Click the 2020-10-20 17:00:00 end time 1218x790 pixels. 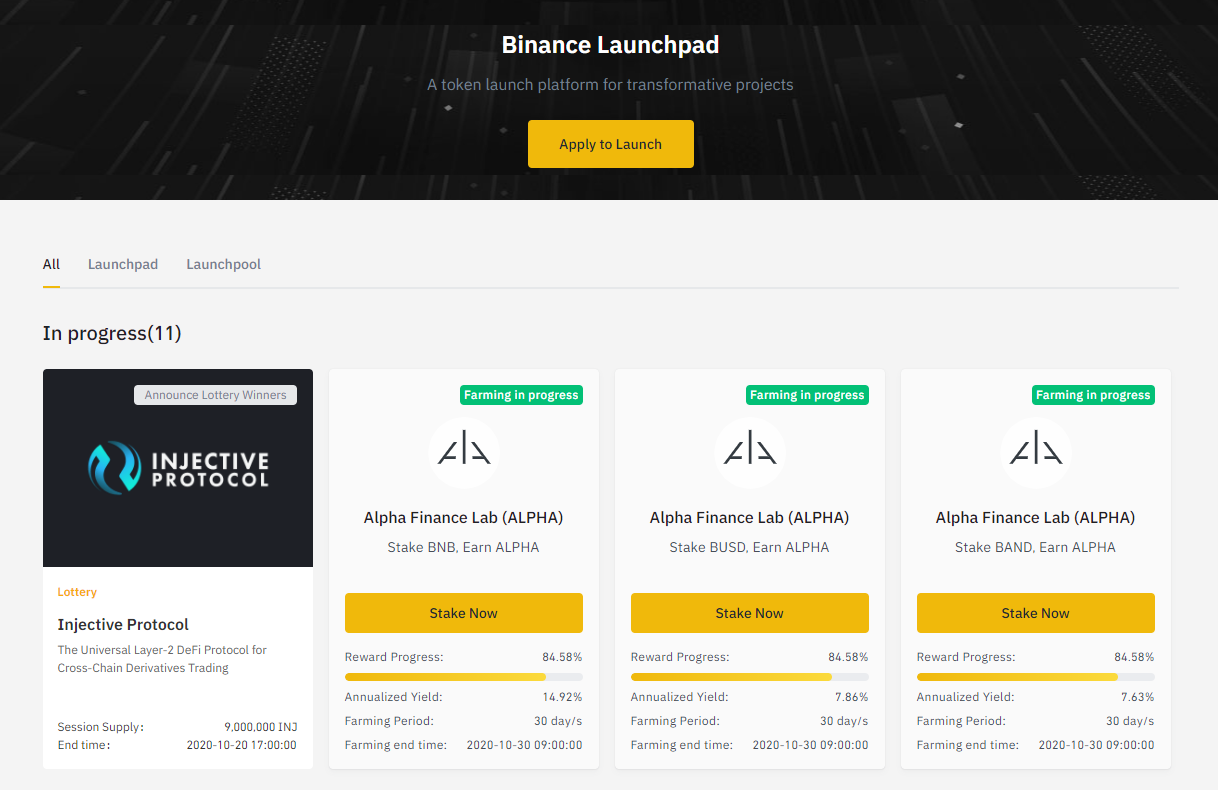click(x=242, y=745)
